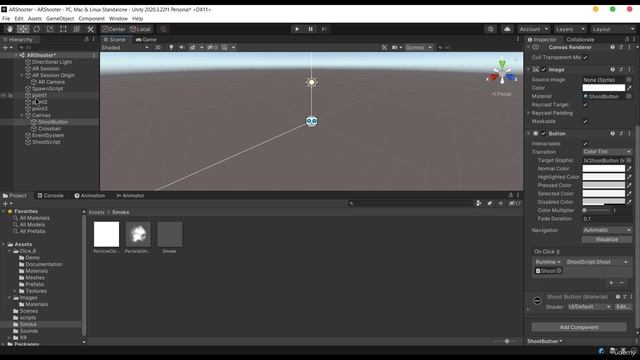Click the Add Component button
Viewport: 640px width, 360px height.
[x=579, y=327]
